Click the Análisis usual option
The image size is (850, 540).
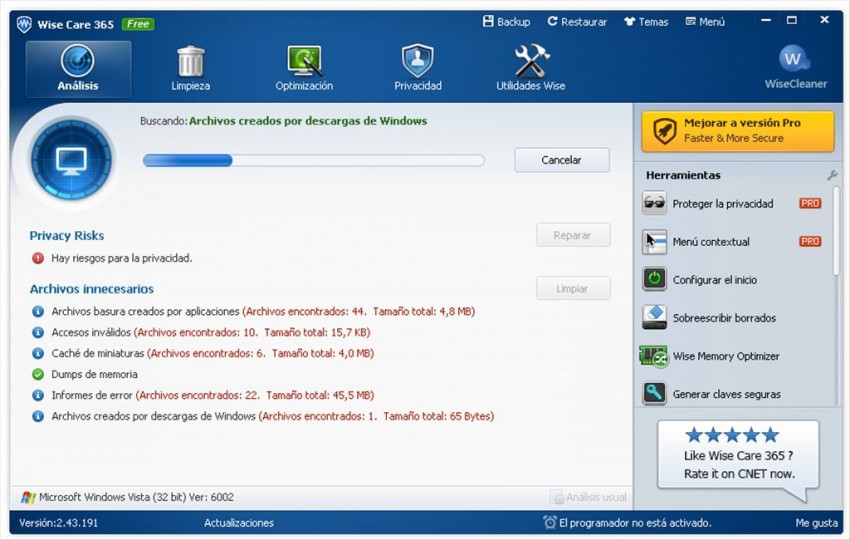pos(588,497)
